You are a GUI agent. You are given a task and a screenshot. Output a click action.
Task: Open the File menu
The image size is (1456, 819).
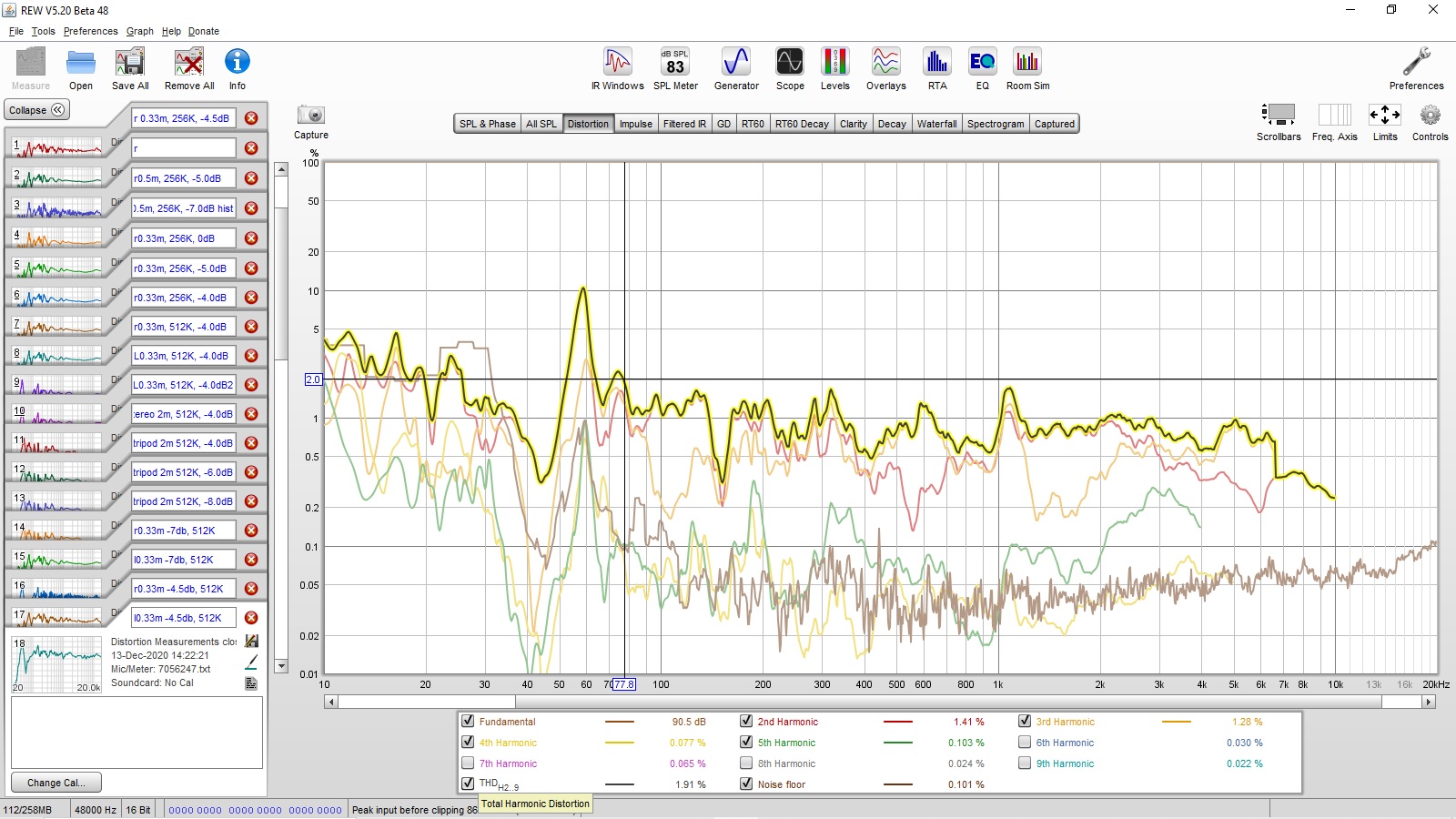(16, 31)
